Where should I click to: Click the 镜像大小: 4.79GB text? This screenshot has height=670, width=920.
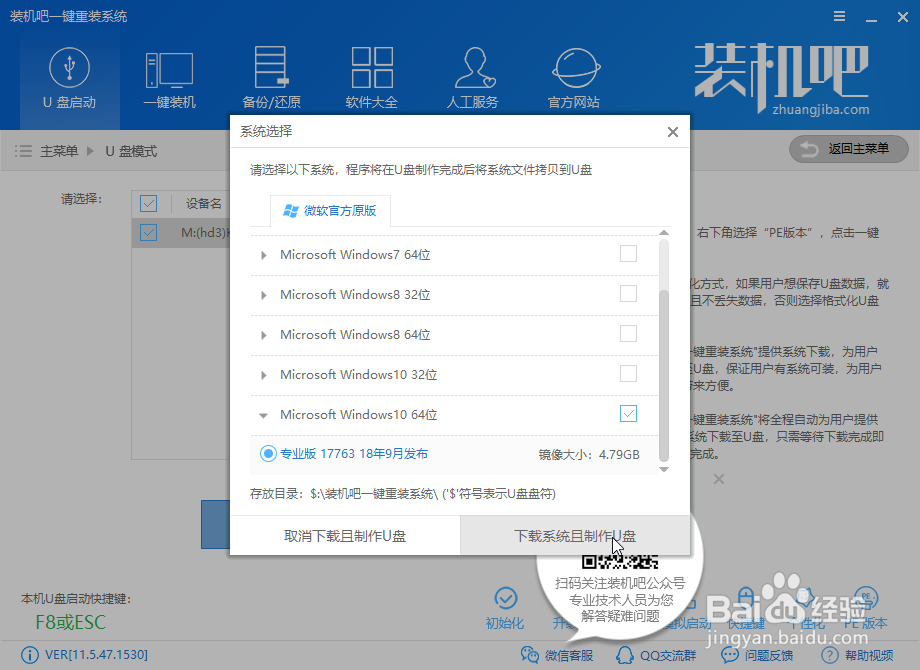click(589, 455)
